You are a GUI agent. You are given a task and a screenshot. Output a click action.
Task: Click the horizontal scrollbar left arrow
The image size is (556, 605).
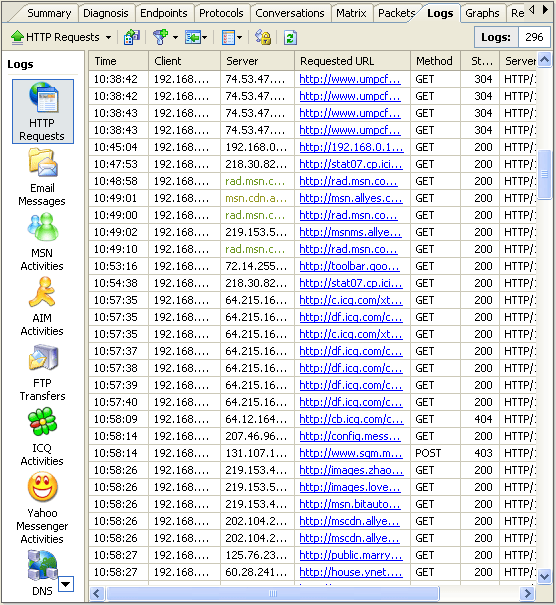[x=97, y=593]
